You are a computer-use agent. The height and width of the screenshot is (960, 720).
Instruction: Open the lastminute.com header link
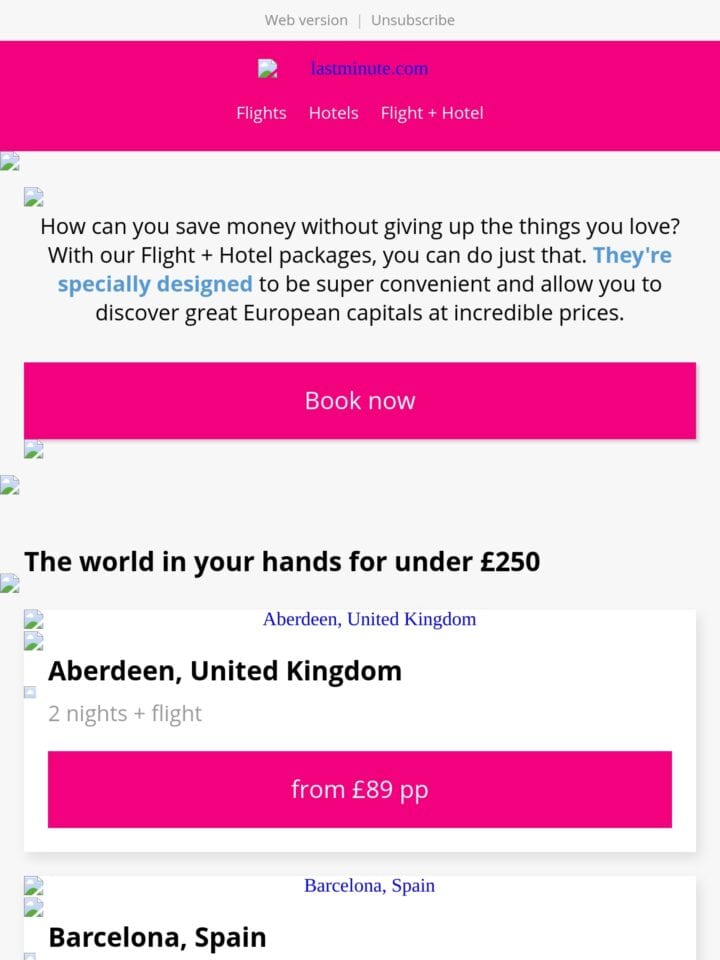(369, 68)
